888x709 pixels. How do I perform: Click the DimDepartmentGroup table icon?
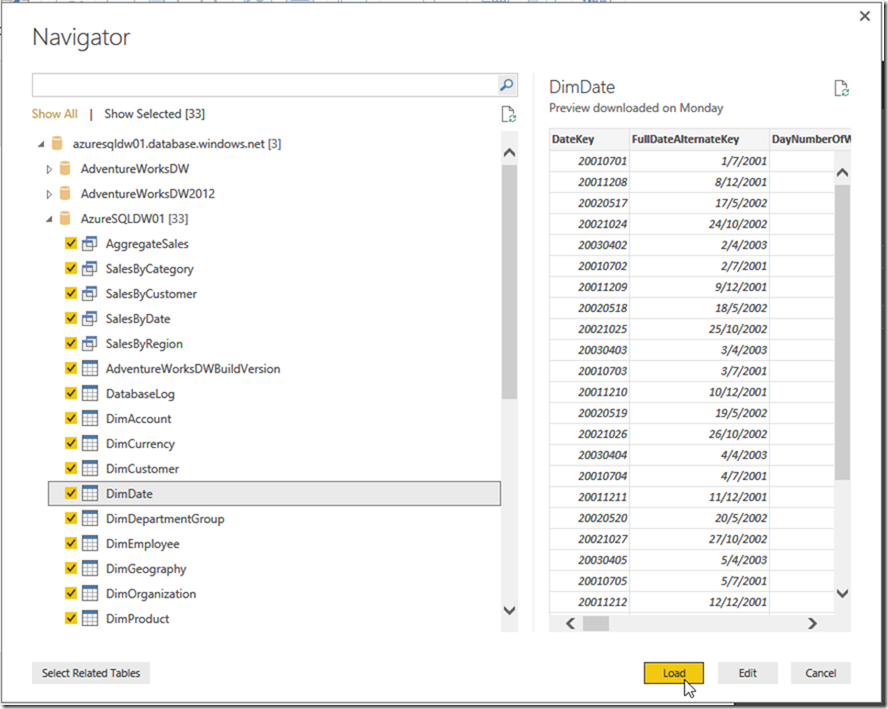[90, 518]
